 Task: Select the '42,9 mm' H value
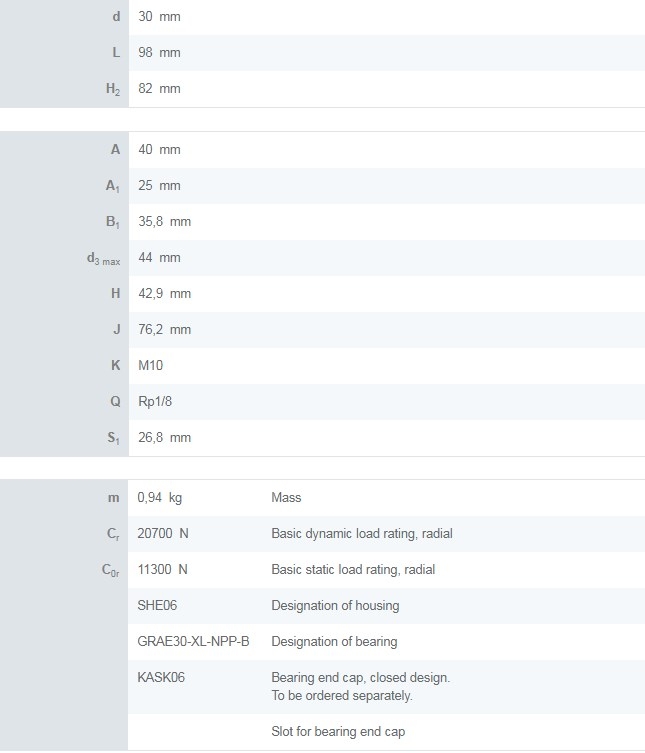165,294
